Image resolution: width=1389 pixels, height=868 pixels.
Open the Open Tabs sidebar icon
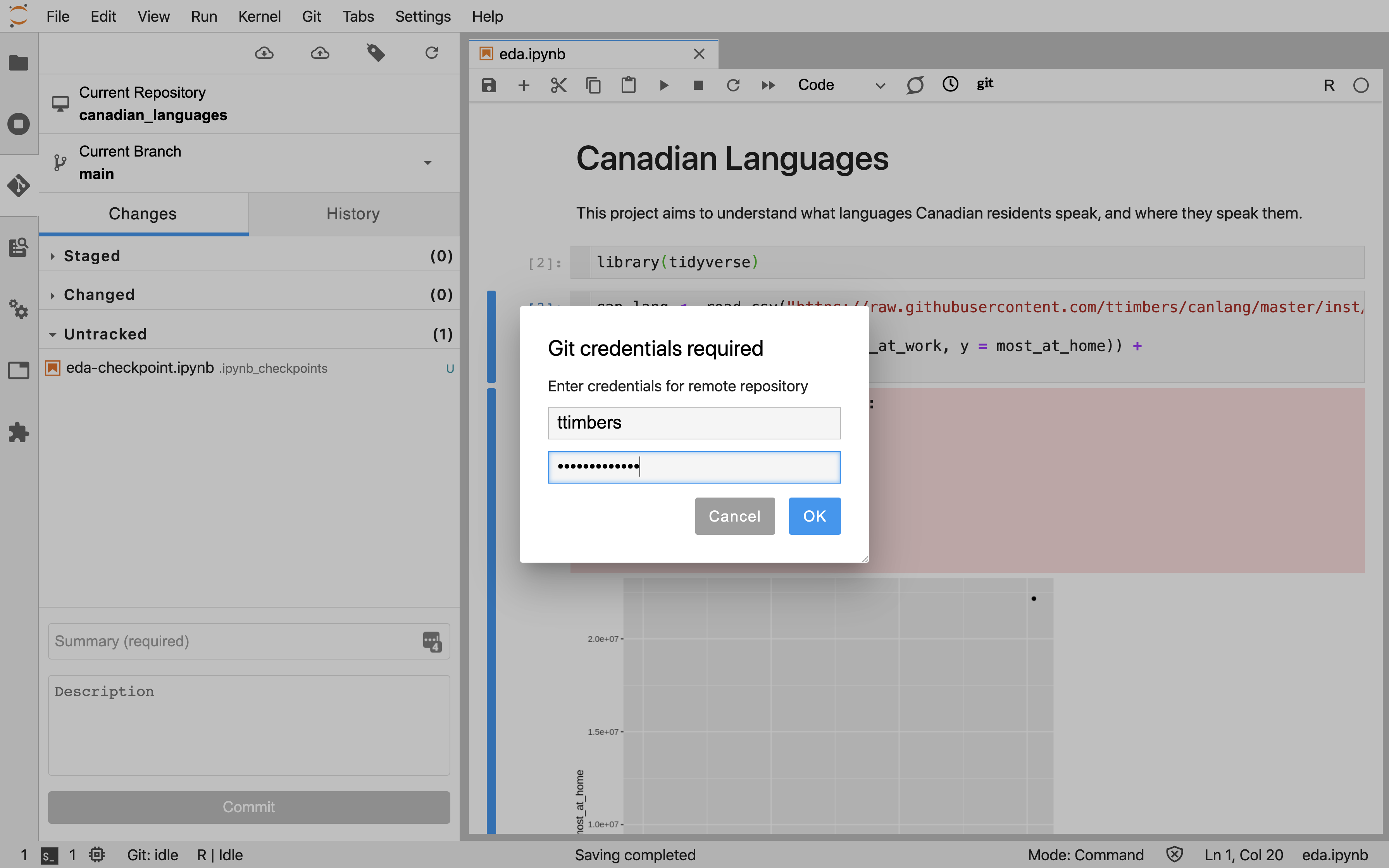click(18, 370)
